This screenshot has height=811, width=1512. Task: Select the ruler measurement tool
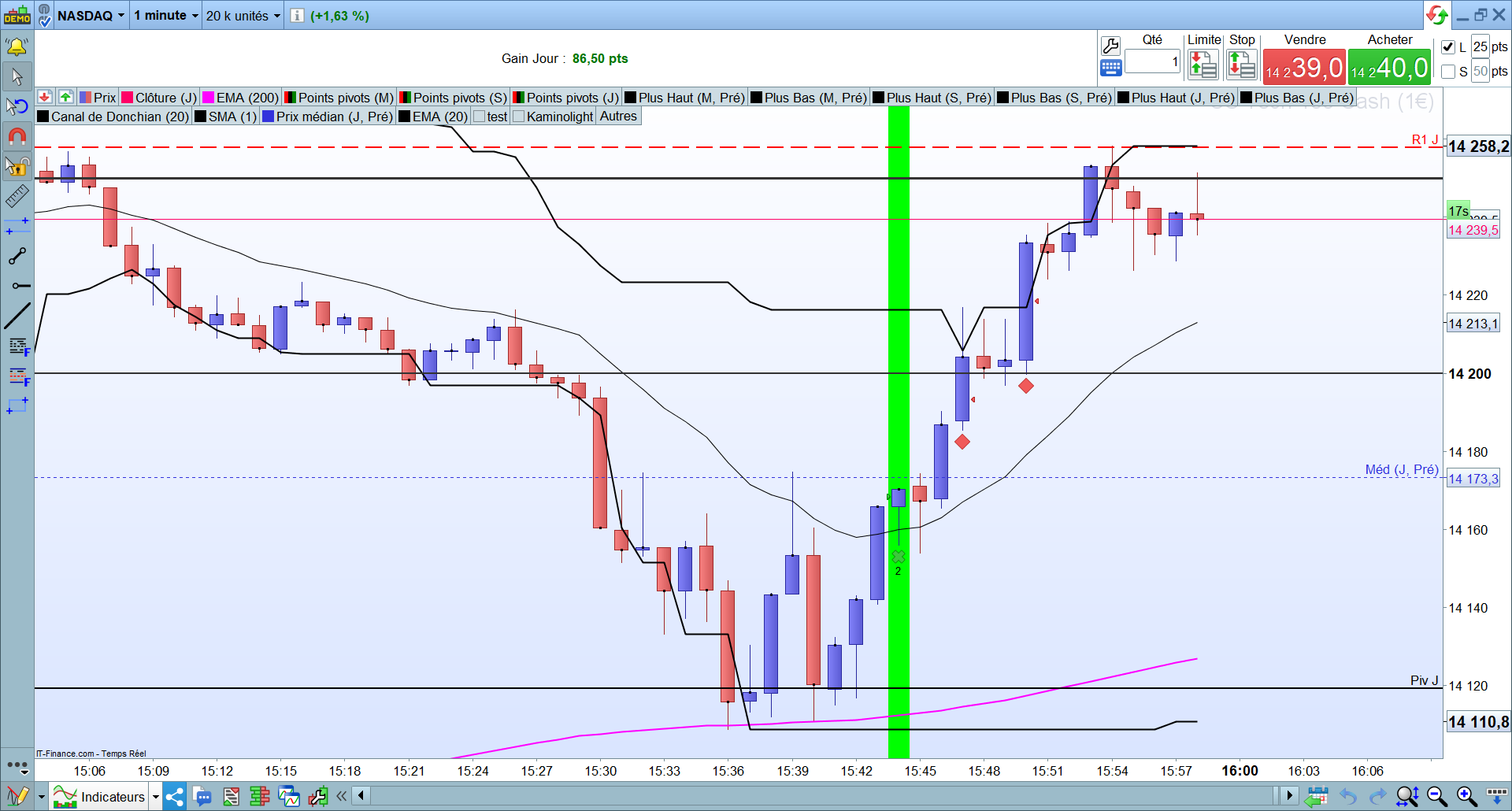tap(17, 196)
